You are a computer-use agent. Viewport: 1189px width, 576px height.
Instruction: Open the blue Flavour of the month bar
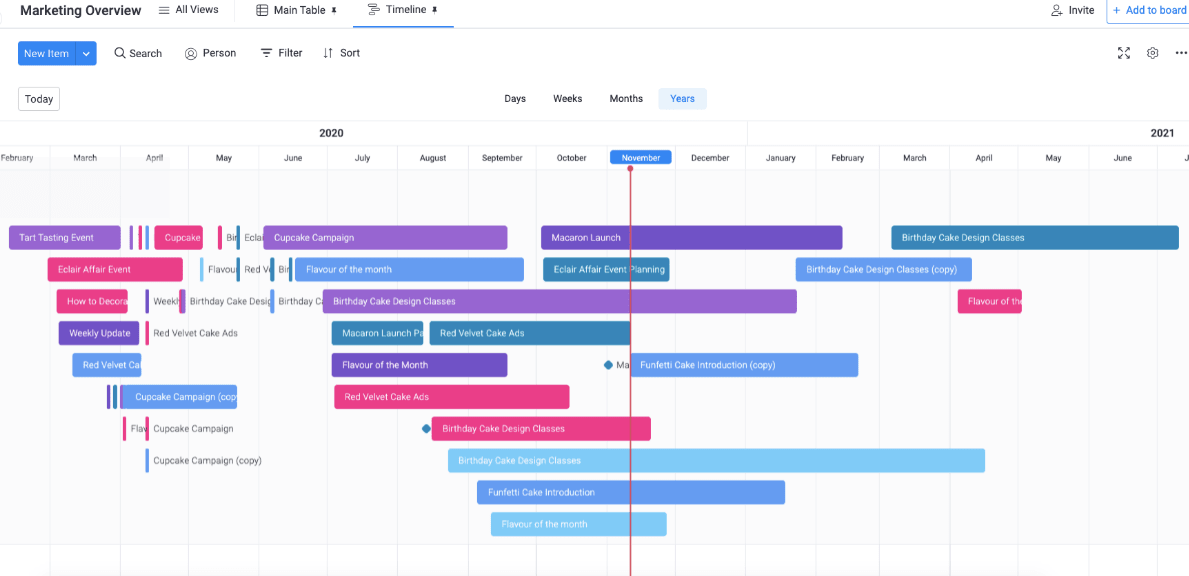click(409, 269)
